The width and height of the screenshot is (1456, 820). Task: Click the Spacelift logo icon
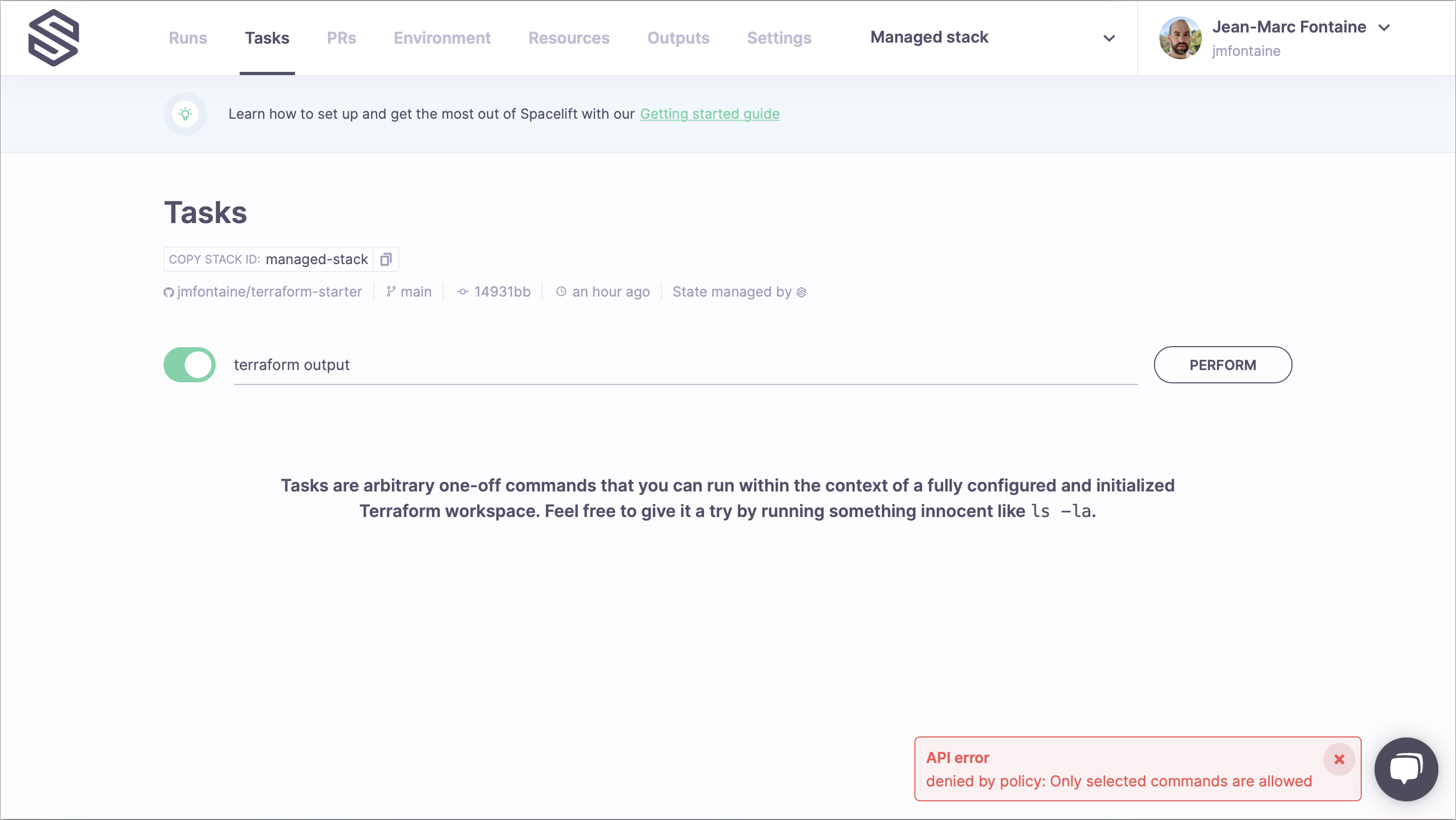[54, 37]
